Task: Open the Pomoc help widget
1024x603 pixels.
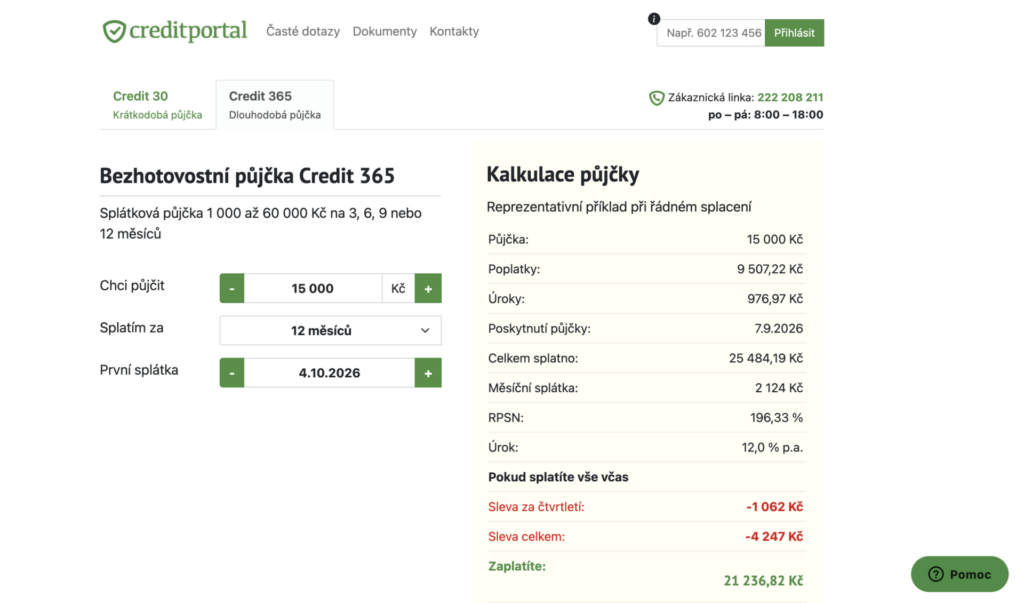Action: pyautogui.click(x=959, y=574)
